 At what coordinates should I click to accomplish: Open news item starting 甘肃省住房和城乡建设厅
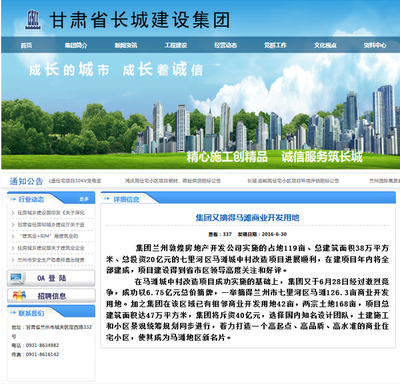[x=51, y=225]
